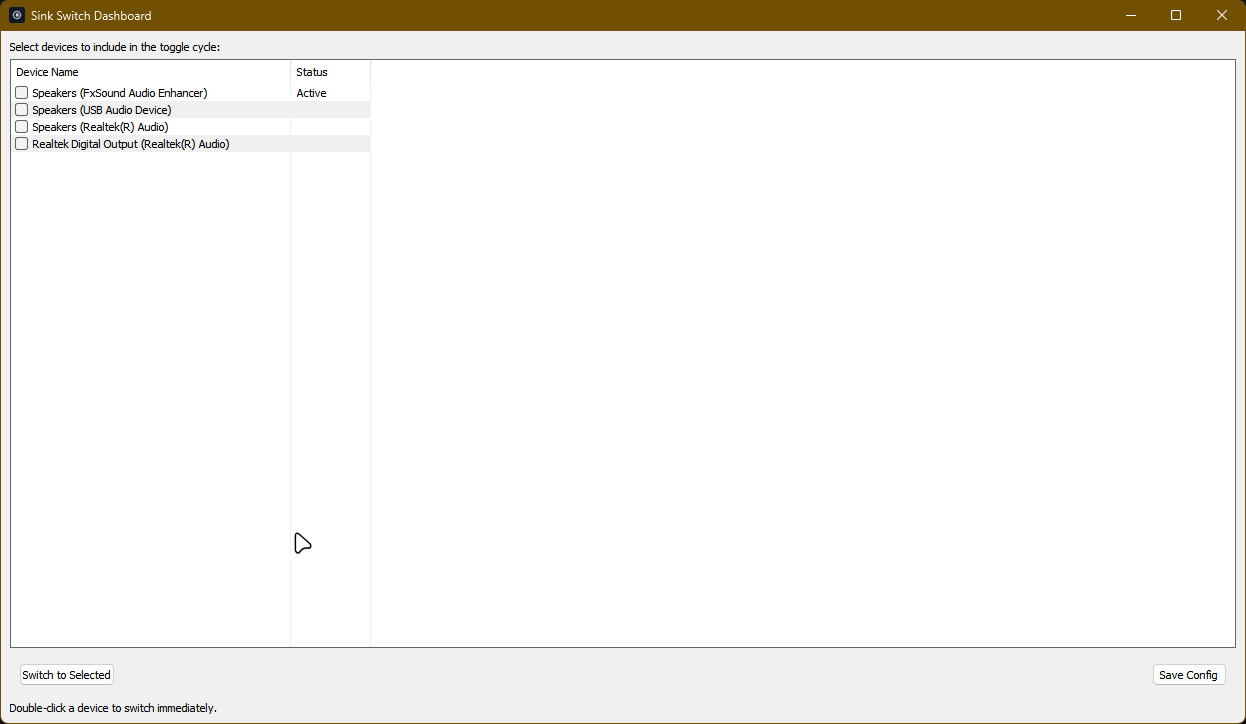Click the Status column header
Viewport: 1246px width, 724px height.
coord(311,71)
